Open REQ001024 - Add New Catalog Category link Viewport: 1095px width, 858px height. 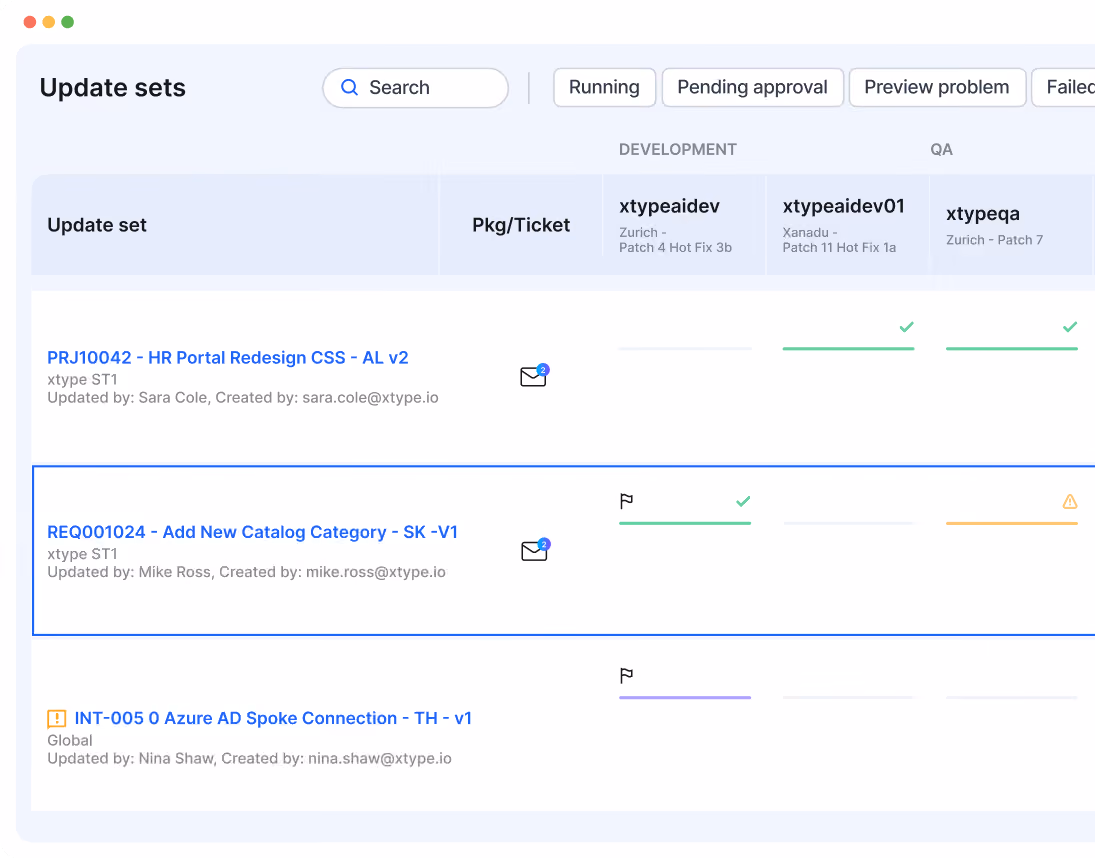coord(252,532)
